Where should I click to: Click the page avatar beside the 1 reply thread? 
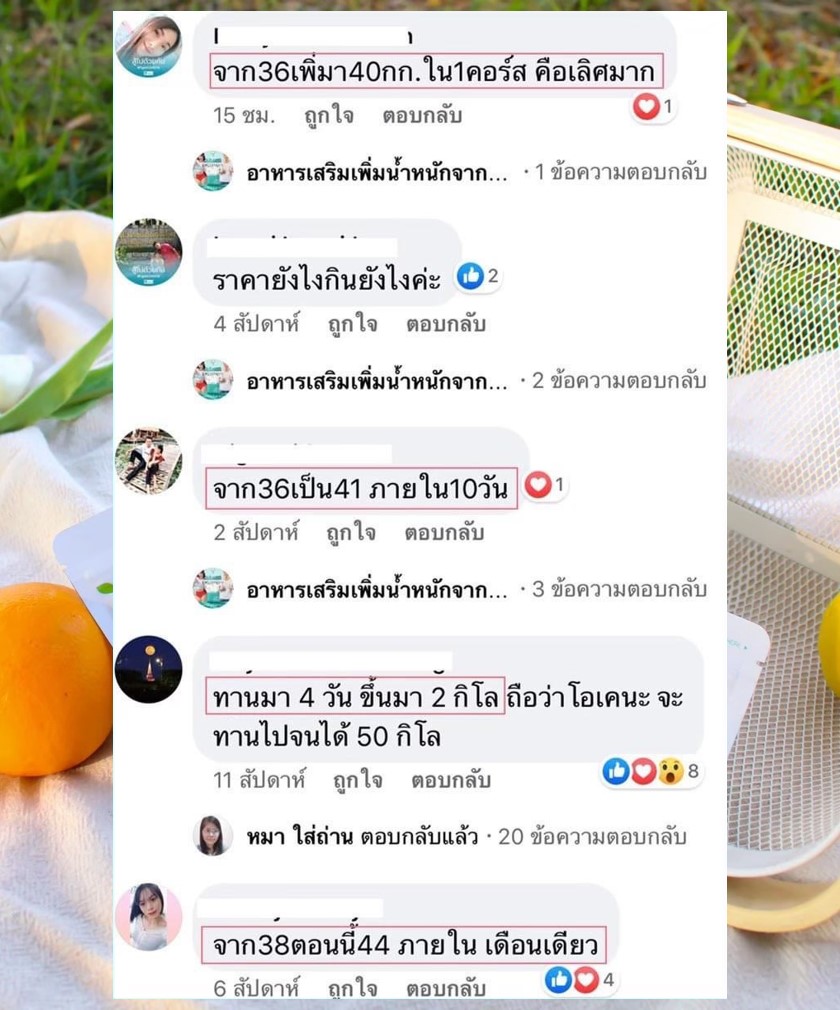213,171
